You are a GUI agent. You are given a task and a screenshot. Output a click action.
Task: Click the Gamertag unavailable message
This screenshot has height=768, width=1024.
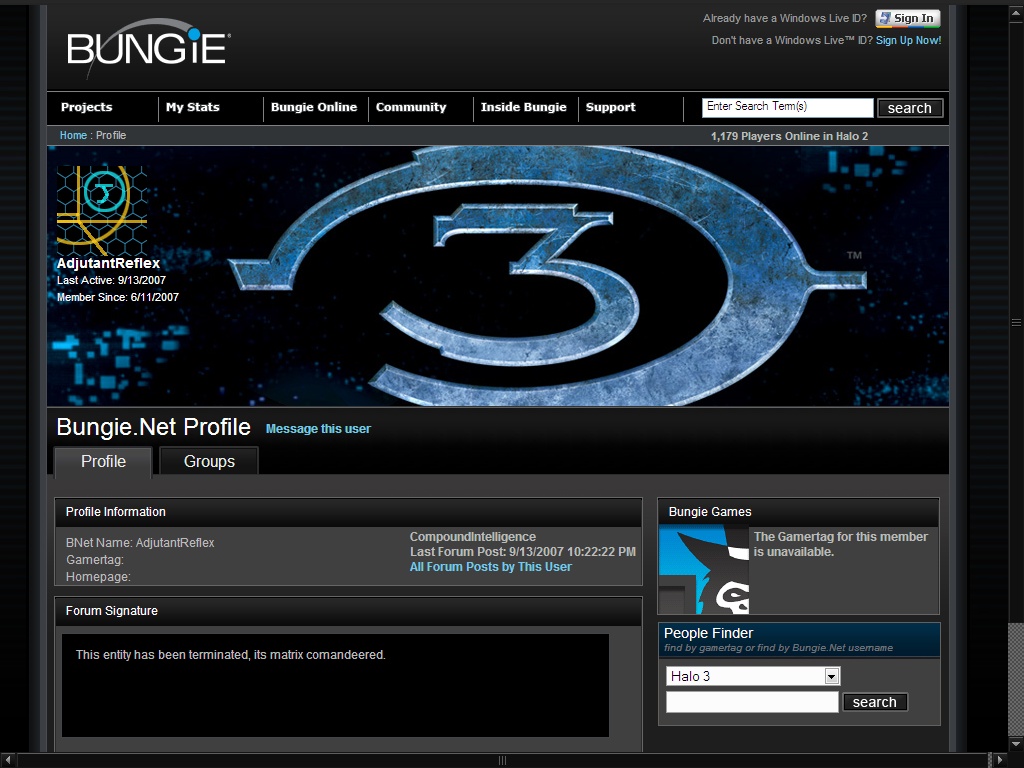tap(840, 544)
